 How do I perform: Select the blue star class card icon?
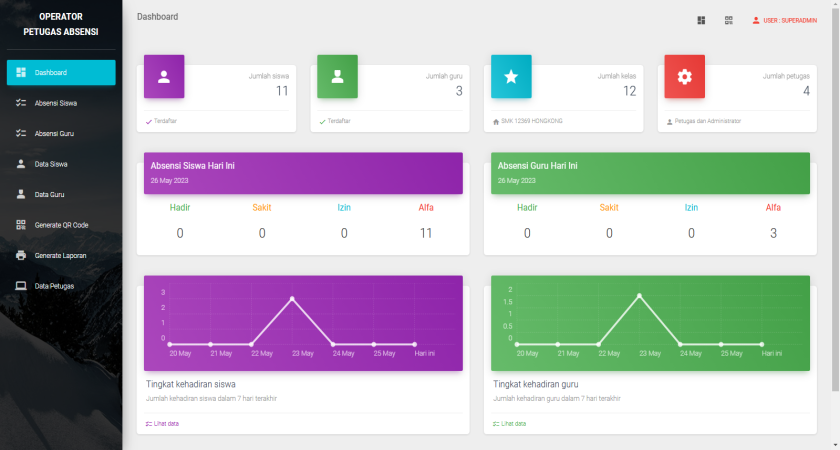pyautogui.click(x=511, y=76)
